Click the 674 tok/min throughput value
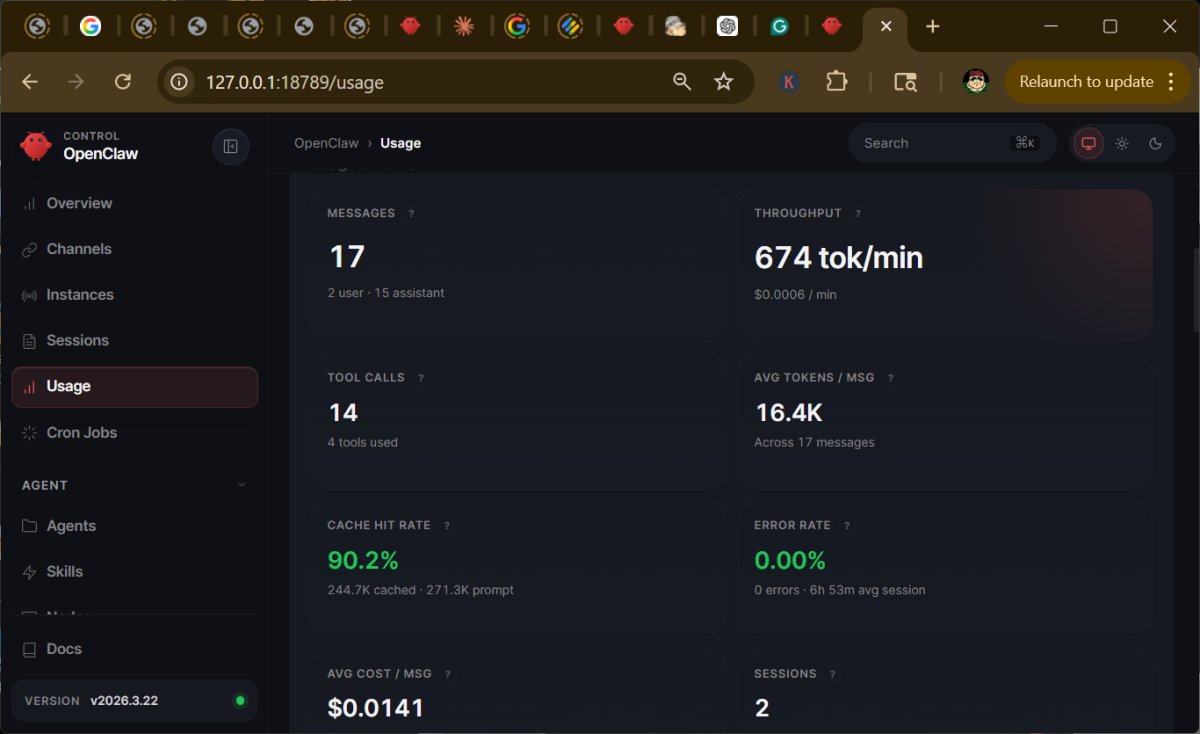This screenshot has height=734, width=1200. (x=839, y=258)
